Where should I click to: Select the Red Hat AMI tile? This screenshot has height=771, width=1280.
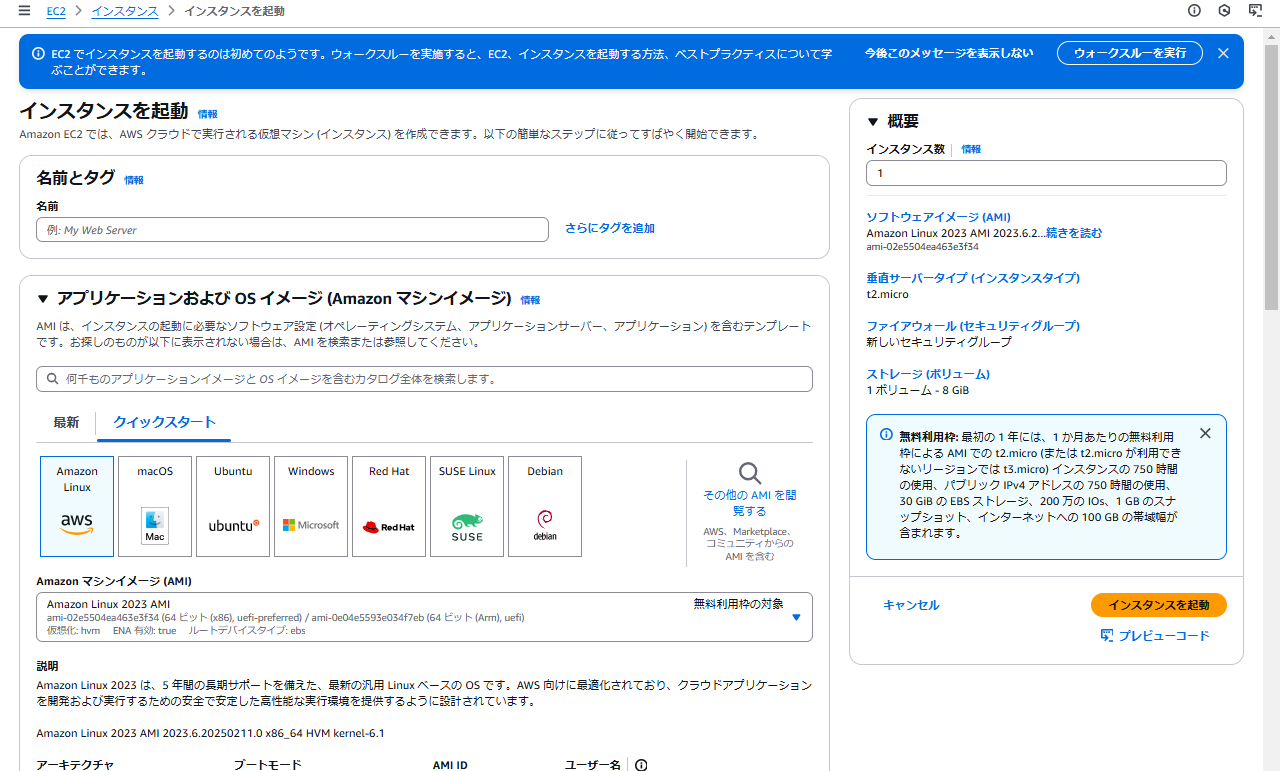[389, 506]
